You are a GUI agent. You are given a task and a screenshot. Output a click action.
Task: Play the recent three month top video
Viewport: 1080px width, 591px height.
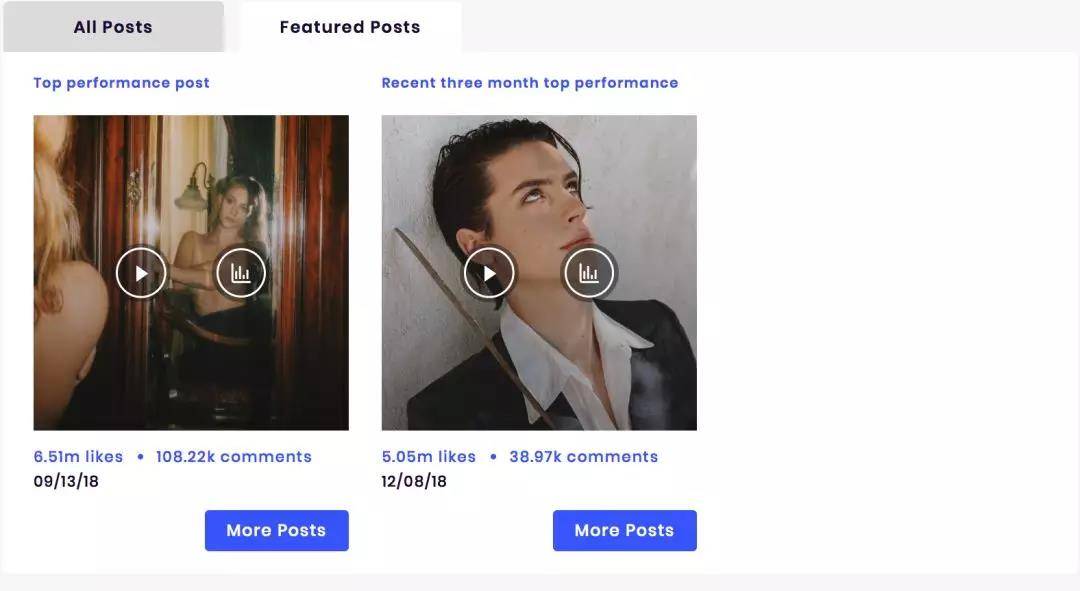489,273
